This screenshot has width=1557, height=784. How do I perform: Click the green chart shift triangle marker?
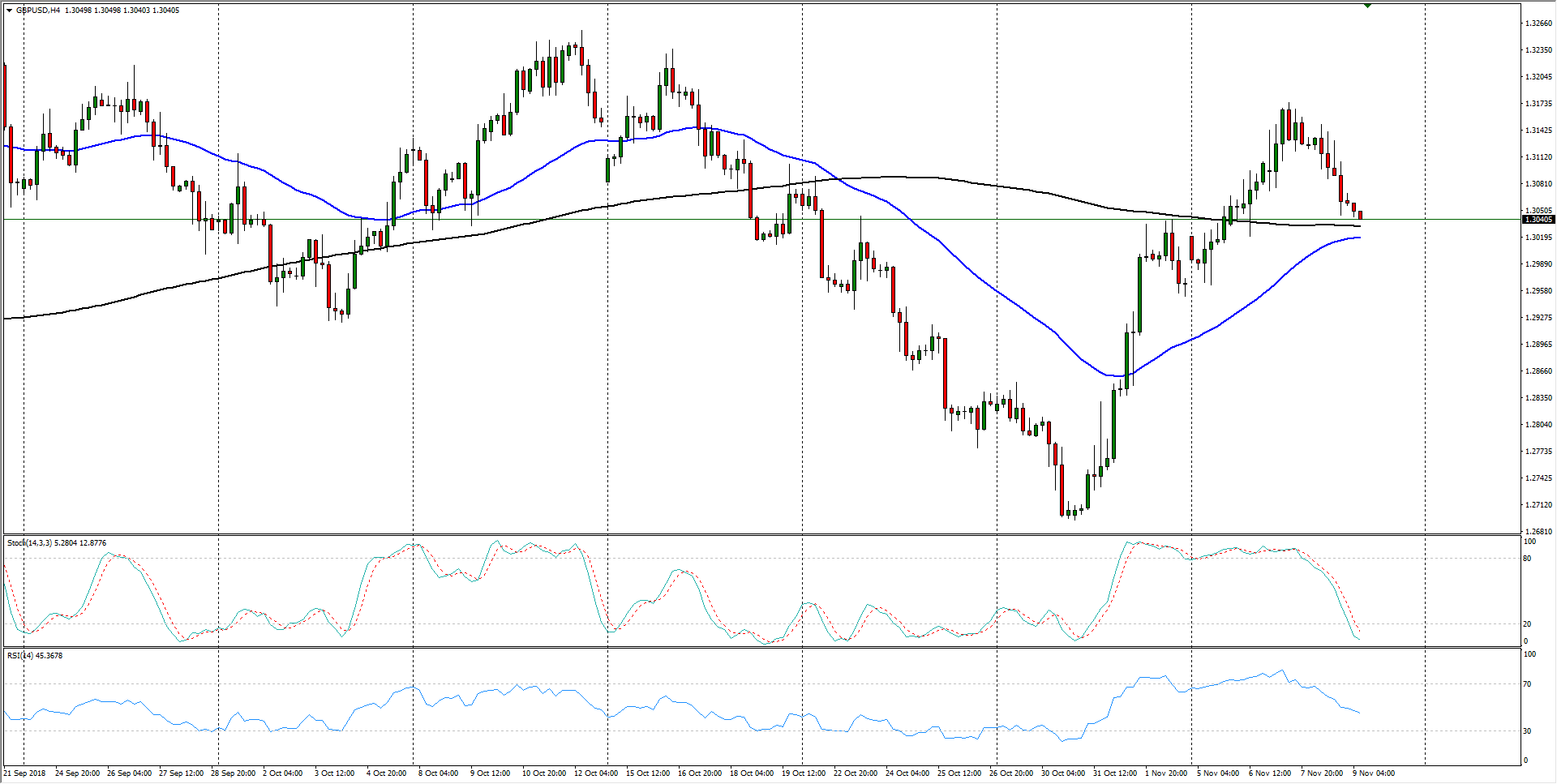[x=1367, y=6]
